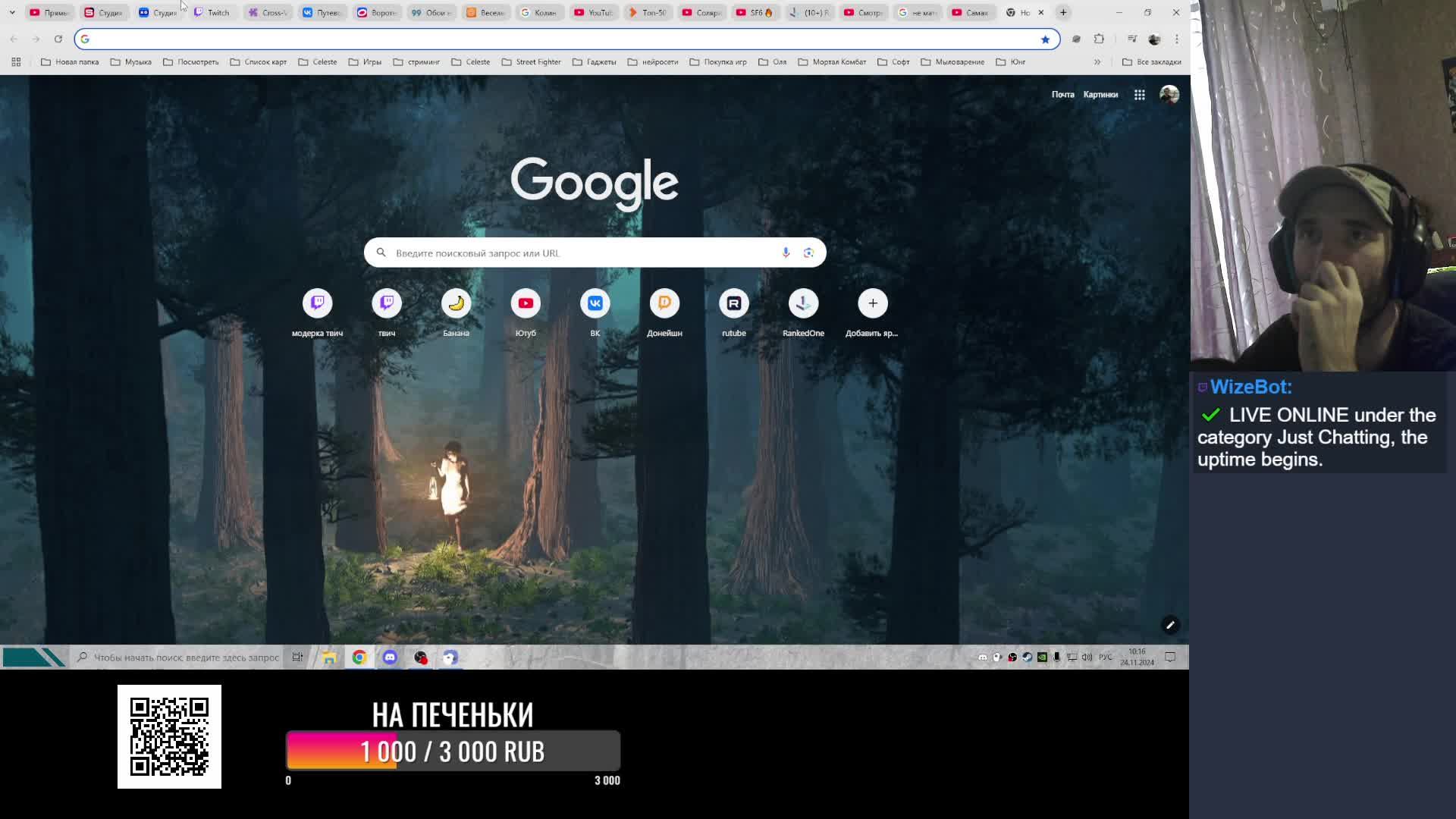Viewport: 1456px width, 819px height.
Task: Click the Картинки link
Action: [x=1100, y=95]
